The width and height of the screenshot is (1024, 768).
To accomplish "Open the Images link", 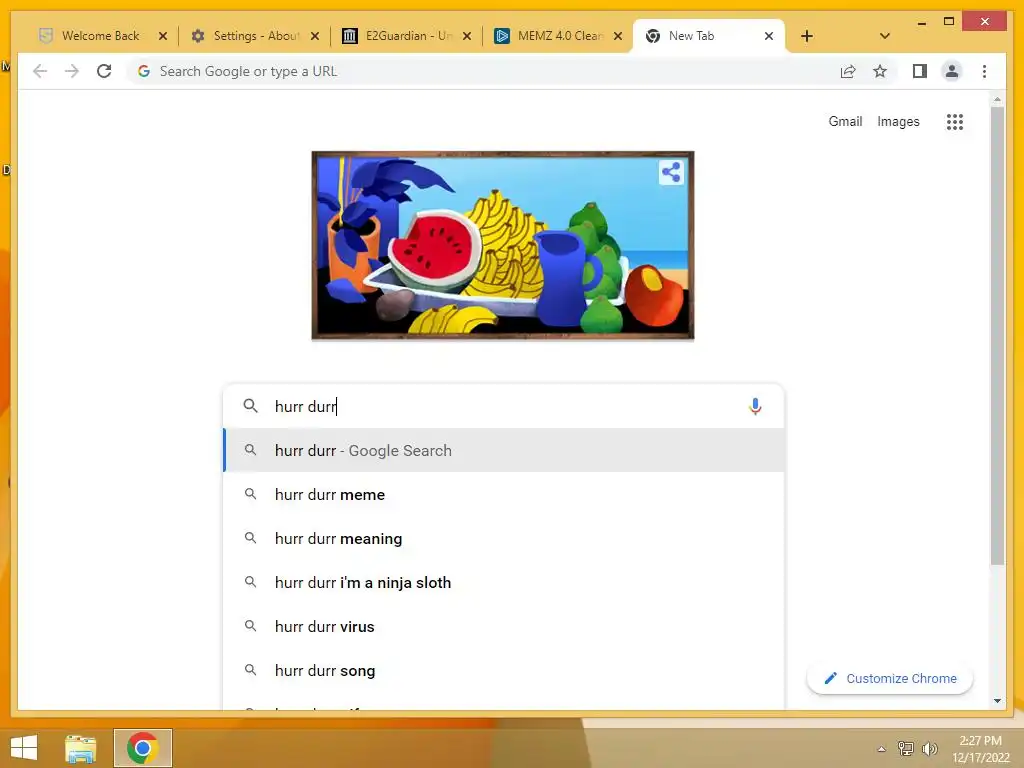I will (898, 121).
